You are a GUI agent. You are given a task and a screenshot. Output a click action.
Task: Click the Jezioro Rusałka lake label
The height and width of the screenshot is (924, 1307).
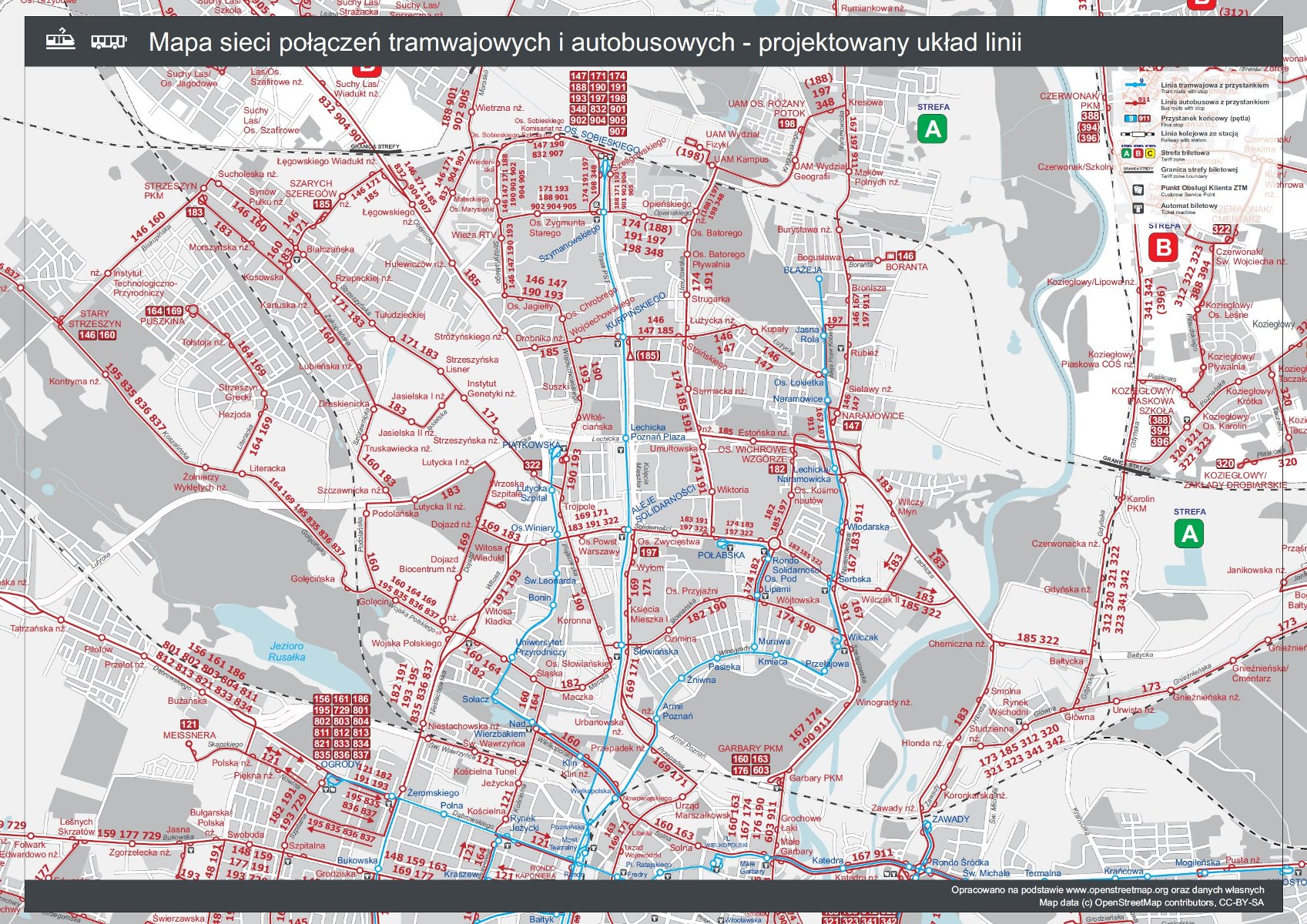[287, 651]
